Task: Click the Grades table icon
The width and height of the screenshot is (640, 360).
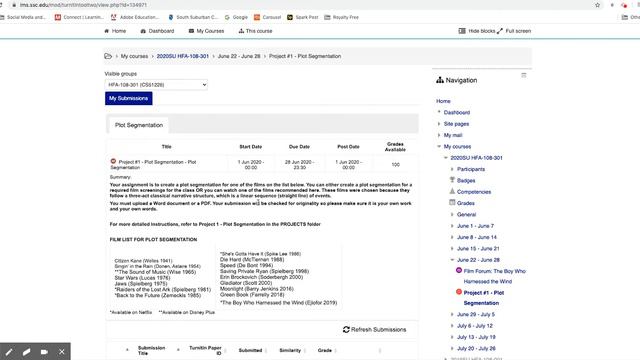Action: coord(452,202)
